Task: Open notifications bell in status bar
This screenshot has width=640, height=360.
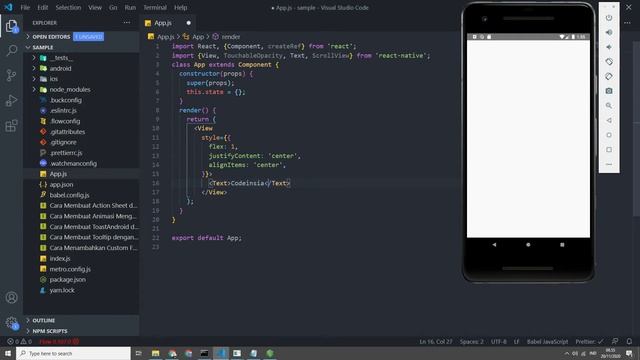Action: (x=629, y=341)
